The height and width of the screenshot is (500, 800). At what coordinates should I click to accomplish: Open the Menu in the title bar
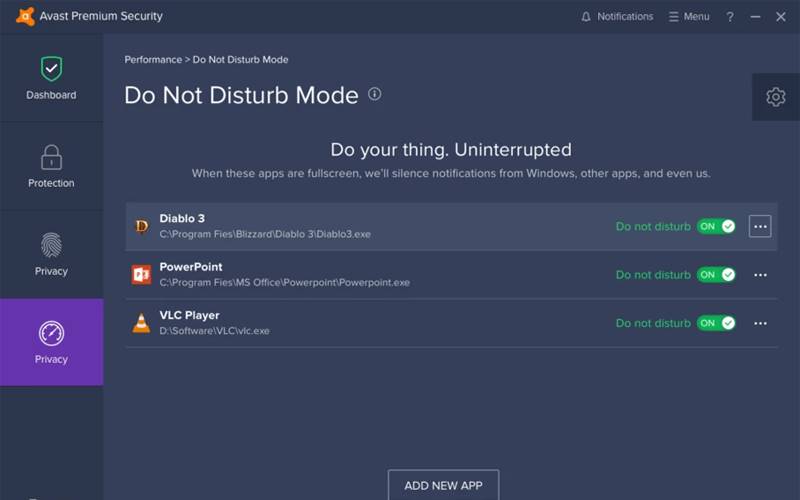pos(689,17)
